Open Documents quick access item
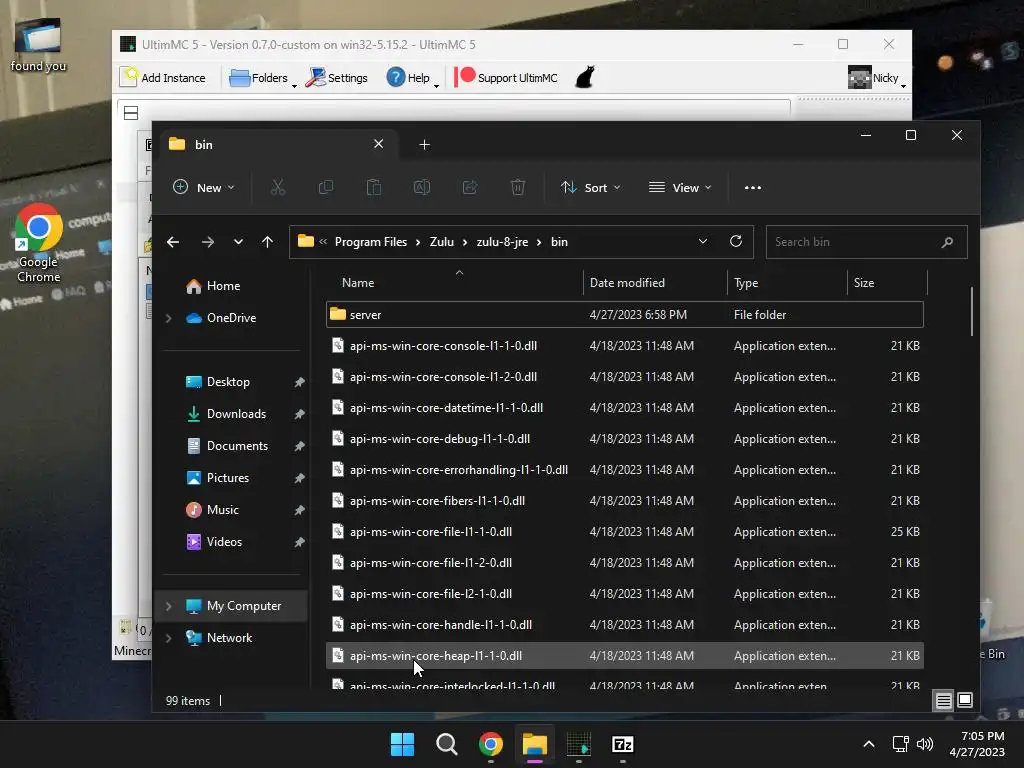 click(237, 446)
